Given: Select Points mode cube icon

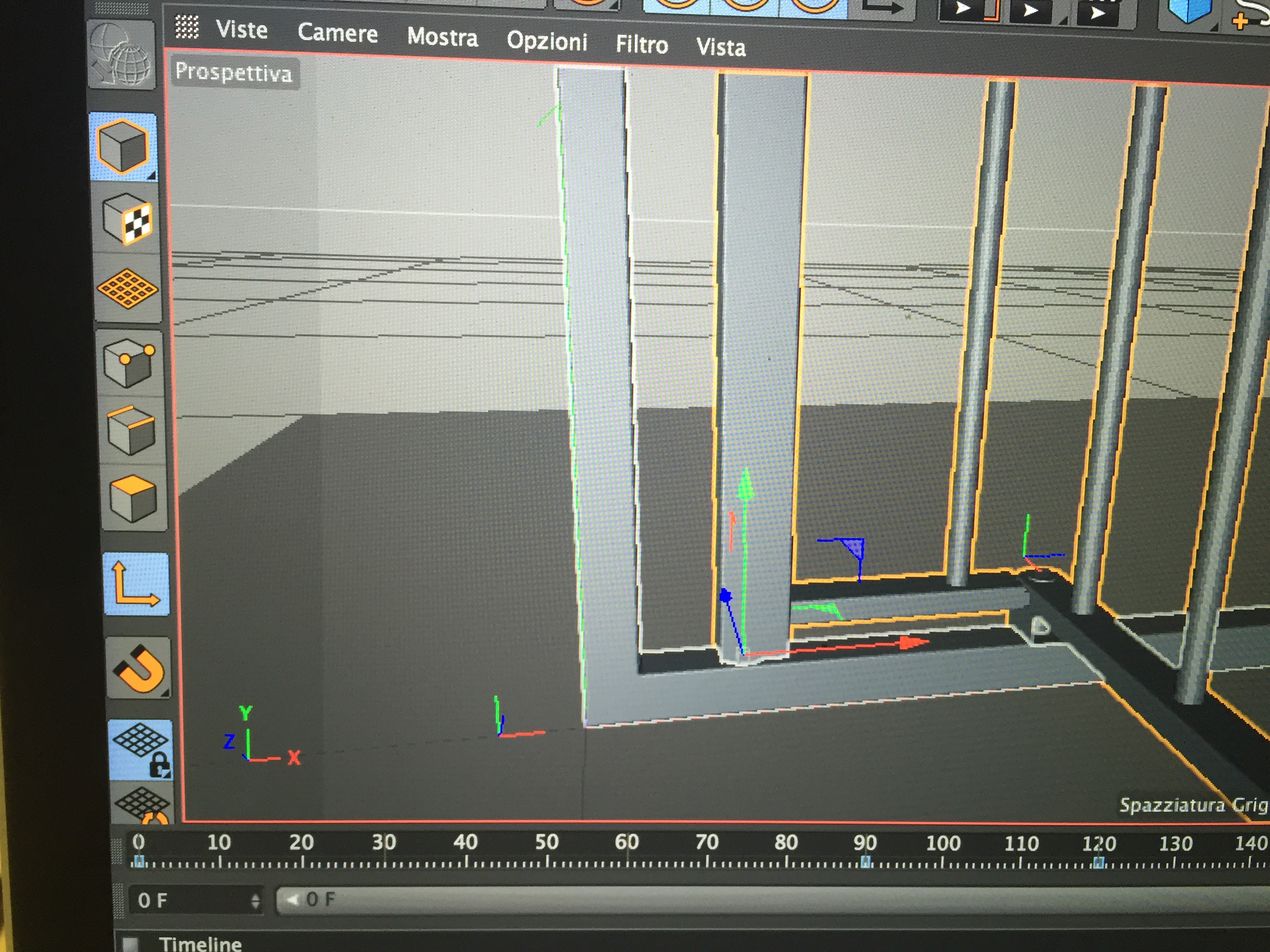Looking at the screenshot, I should pos(130,363).
